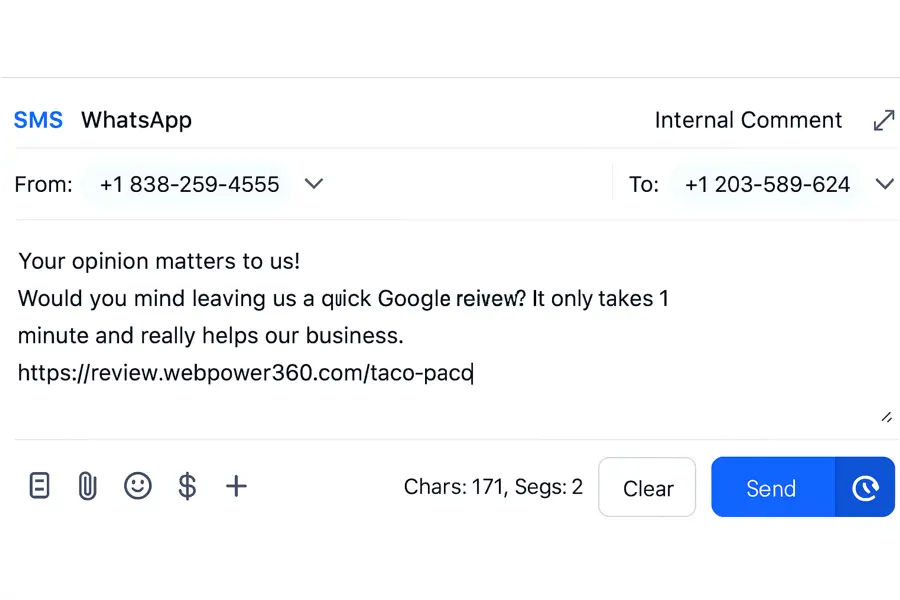Image resolution: width=900 pixels, height=600 pixels.
Task: Open the emoji picker
Action: click(137, 486)
